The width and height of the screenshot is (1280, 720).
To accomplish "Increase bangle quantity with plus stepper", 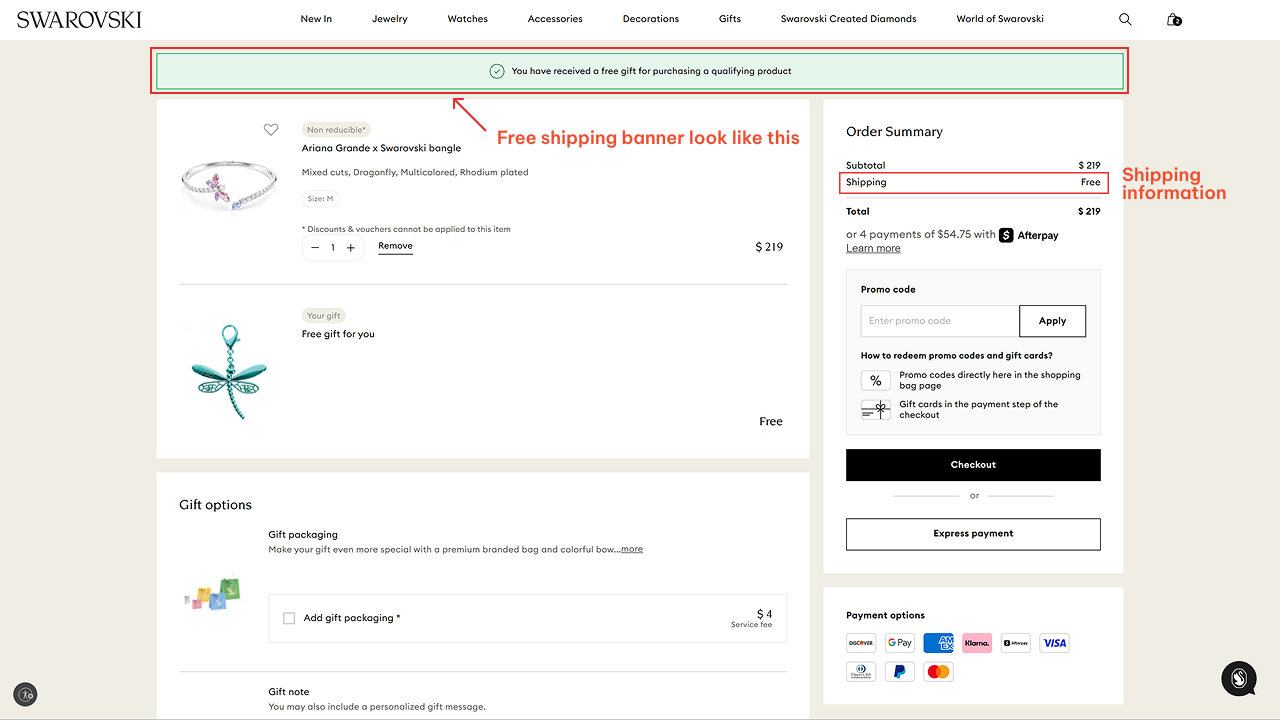I will click(x=350, y=247).
